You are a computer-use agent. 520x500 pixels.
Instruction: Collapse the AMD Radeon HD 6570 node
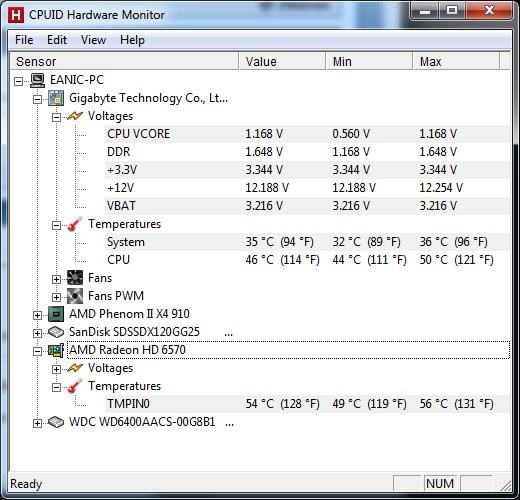coord(37,351)
